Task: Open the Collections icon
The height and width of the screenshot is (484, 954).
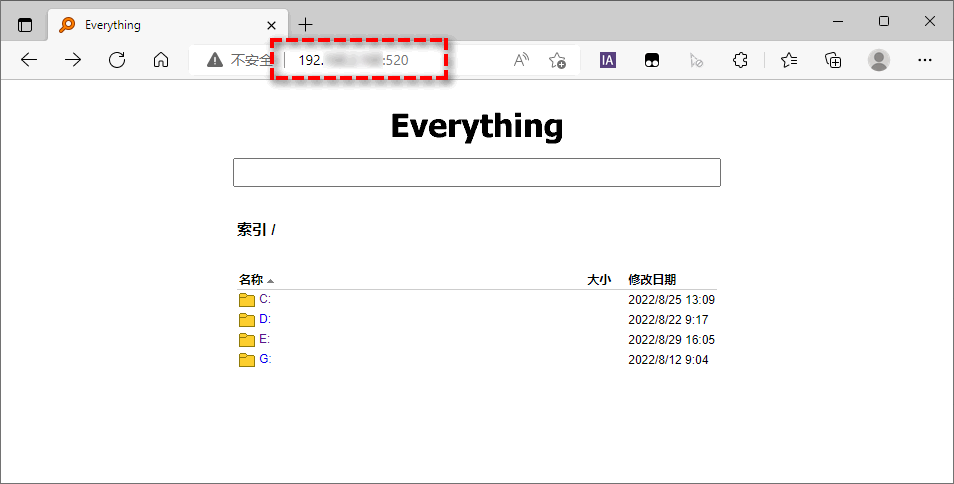Action: (x=833, y=60)
